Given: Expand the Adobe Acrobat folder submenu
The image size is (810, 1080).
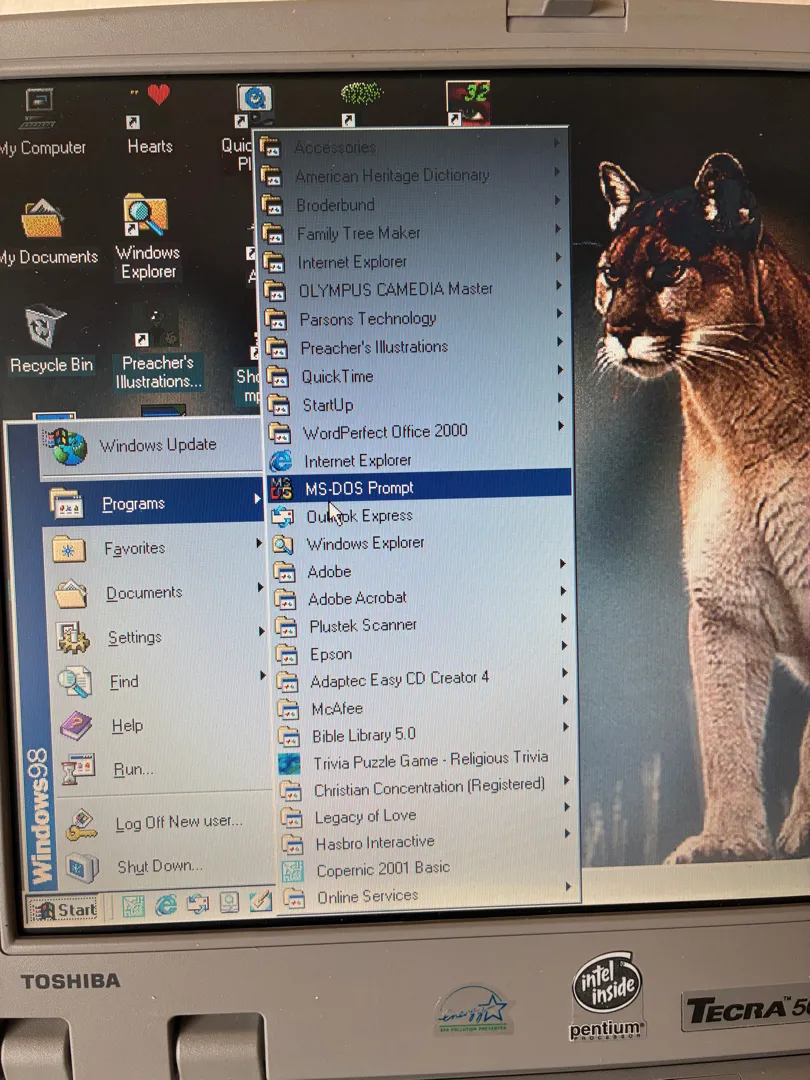Looking at the screenshot, I should 357,598.
